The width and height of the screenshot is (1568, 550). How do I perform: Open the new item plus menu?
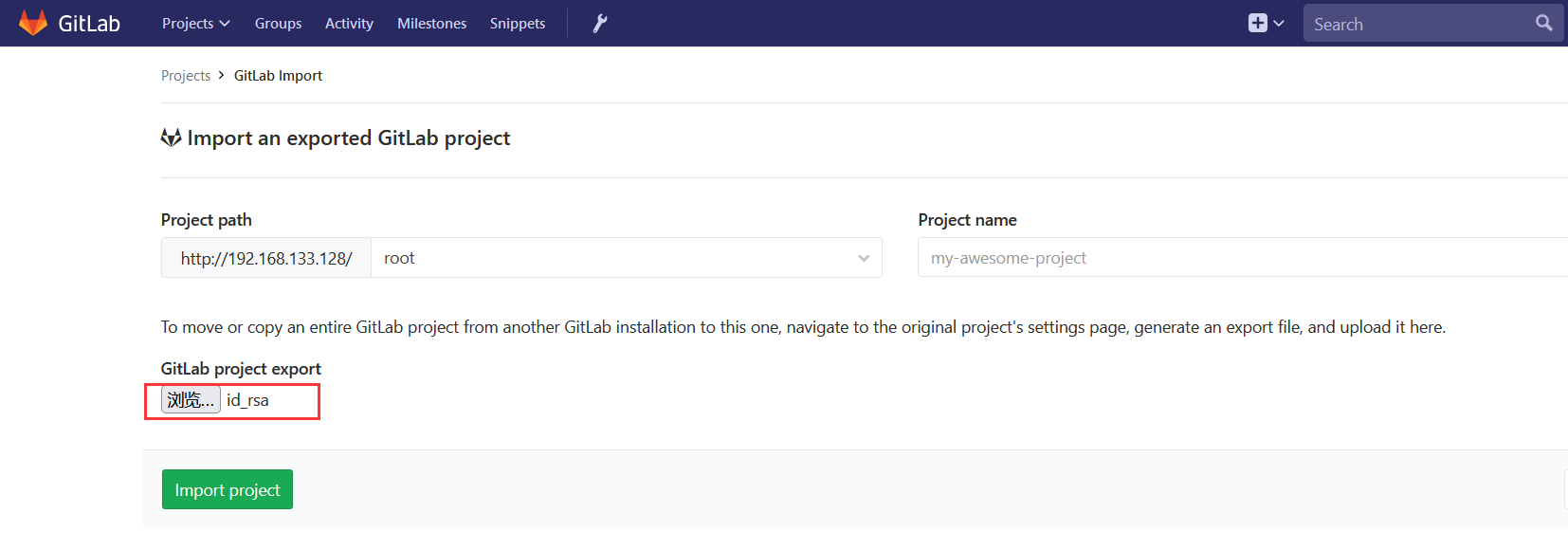coord(1266,23)
